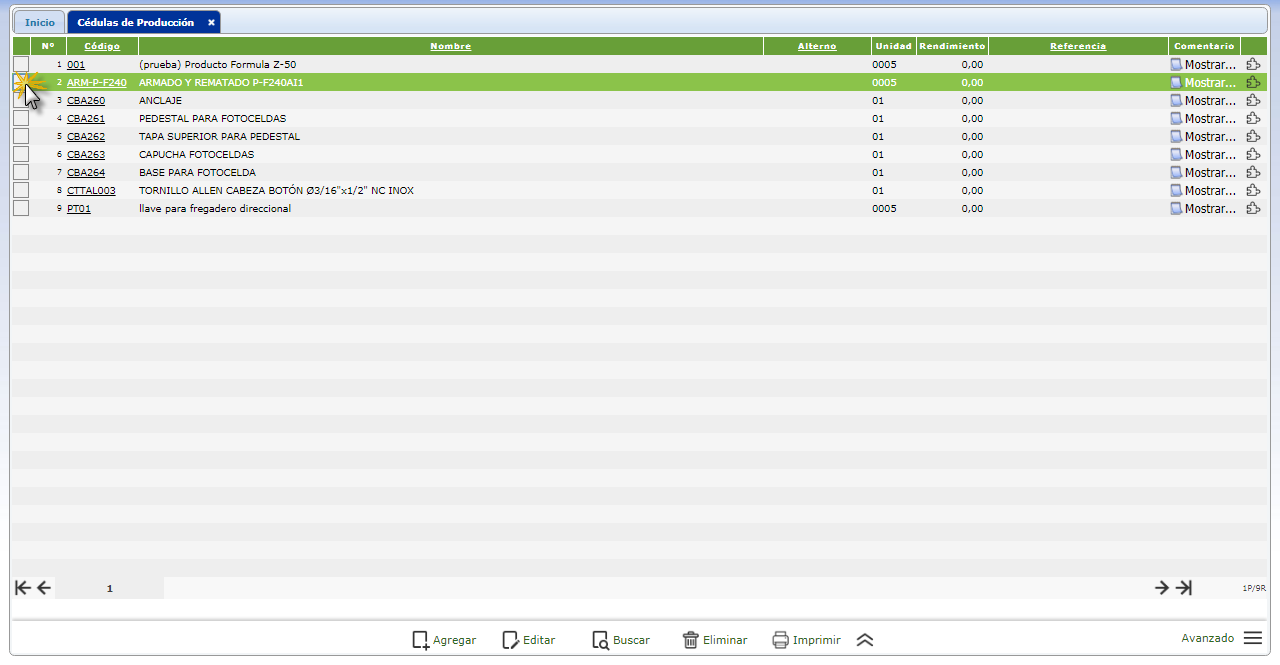
Task: Open code link 001
Action: coord(76,64)
